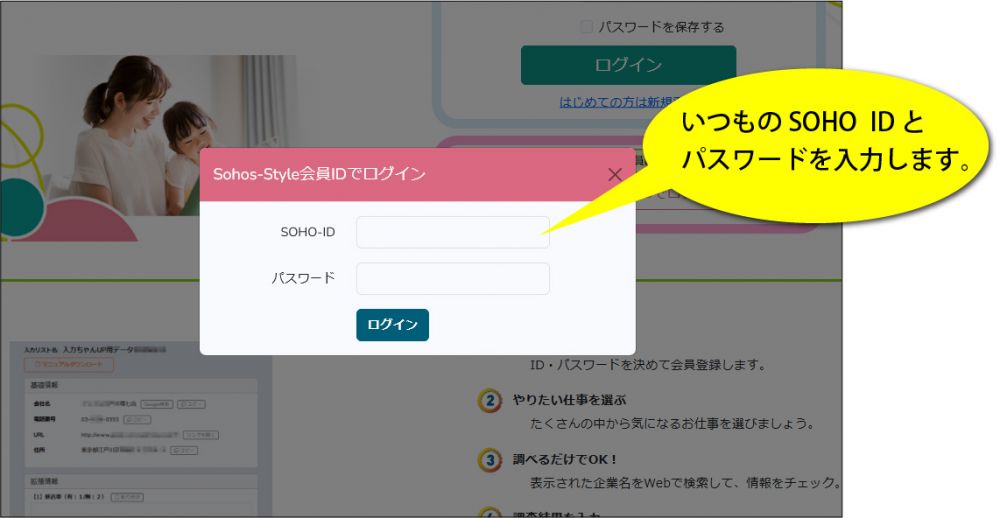Click the step 2 number icon
This screenshot has width=1000, height=518.
click(x=489, y=401)
